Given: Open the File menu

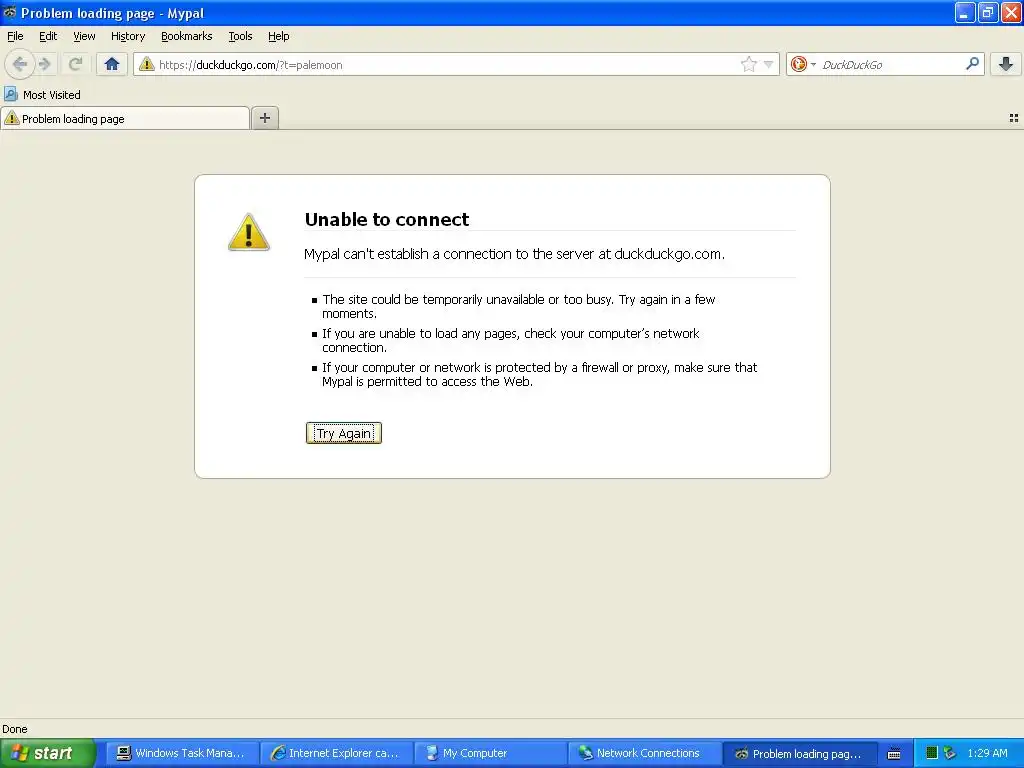Looking at the screenshot, I should tap(15, 37).
